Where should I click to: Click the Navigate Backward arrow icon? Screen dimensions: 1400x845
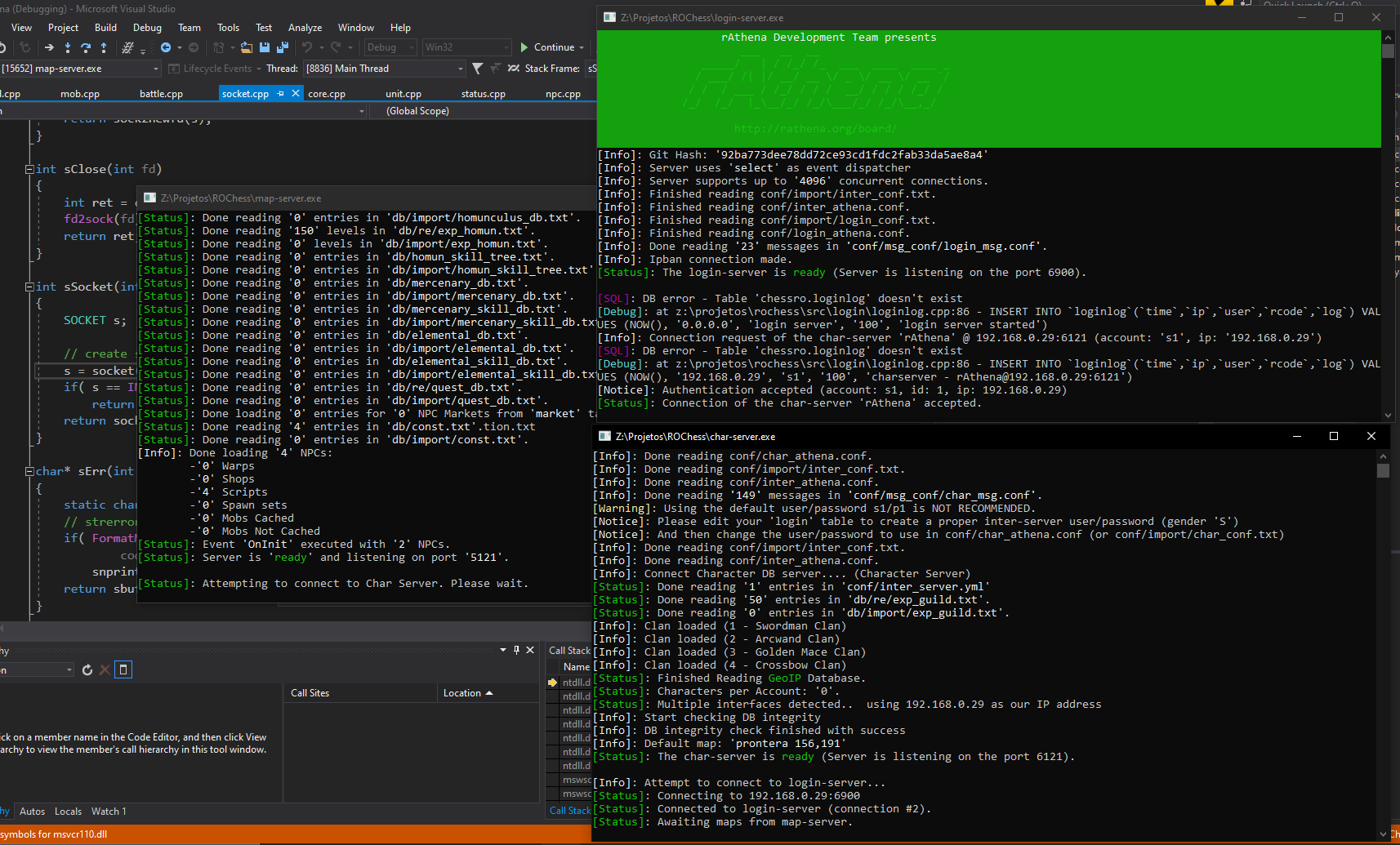click(x=166, y=47)
